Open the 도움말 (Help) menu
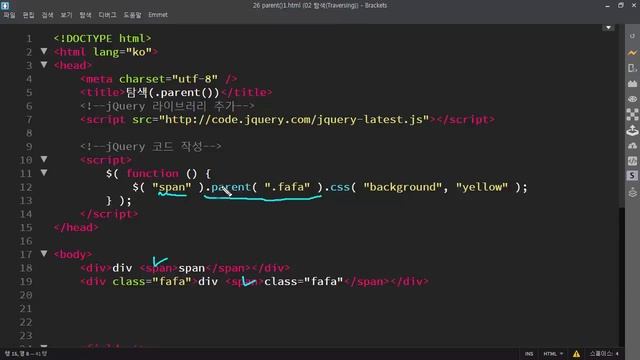Viewport: 640px width, 360px height. coord(132,15)
